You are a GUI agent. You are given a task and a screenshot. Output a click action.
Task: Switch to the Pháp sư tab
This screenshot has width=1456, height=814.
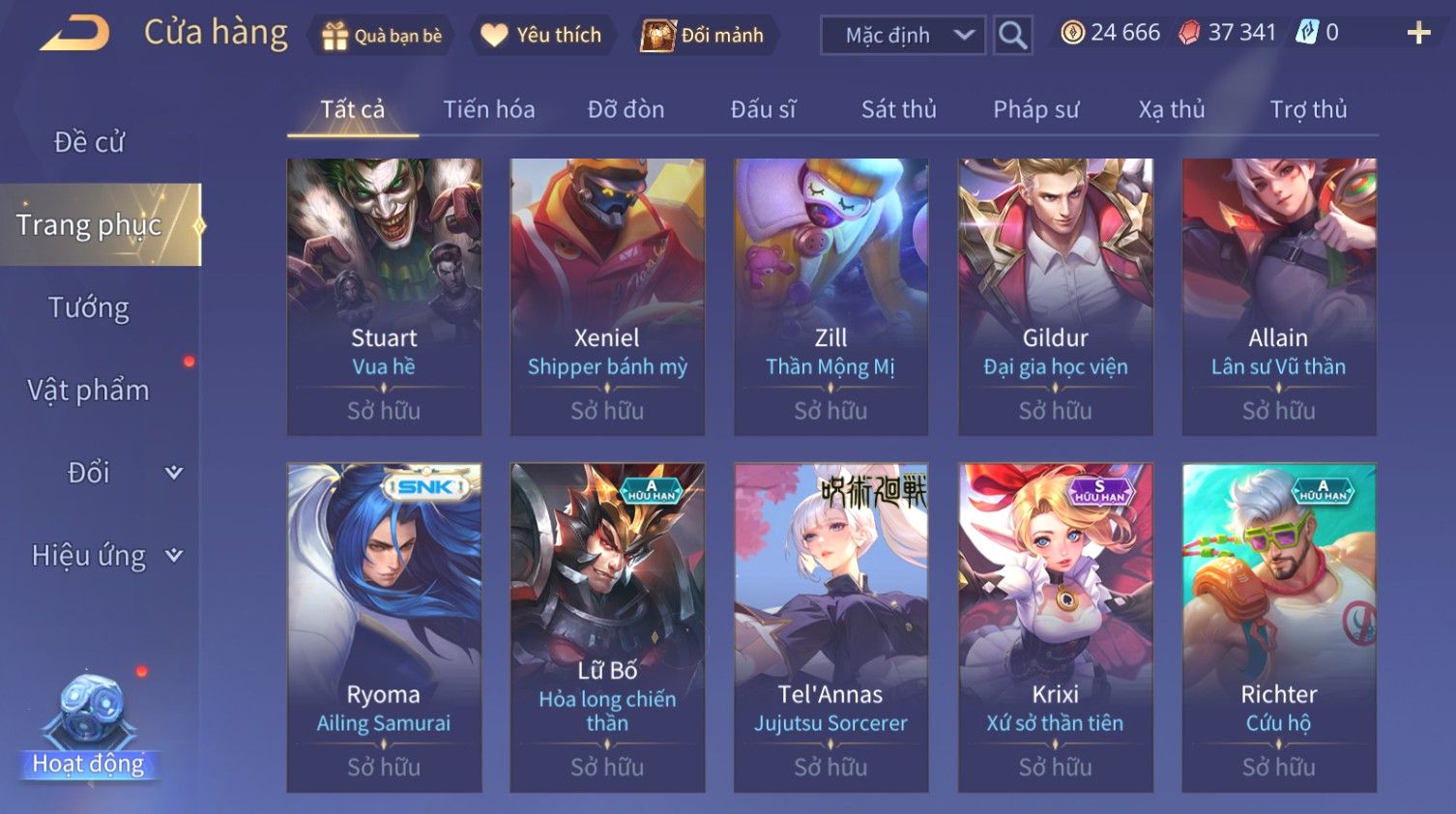pos(1035,109)
